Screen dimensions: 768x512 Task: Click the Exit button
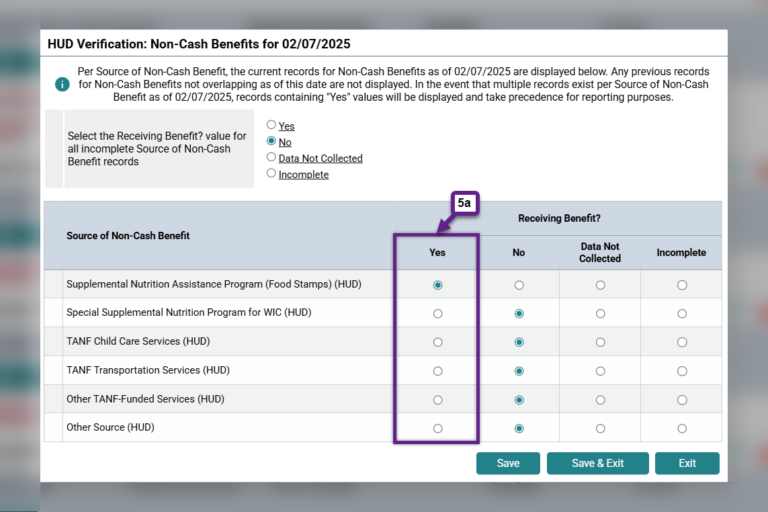[x=687, y=463]
